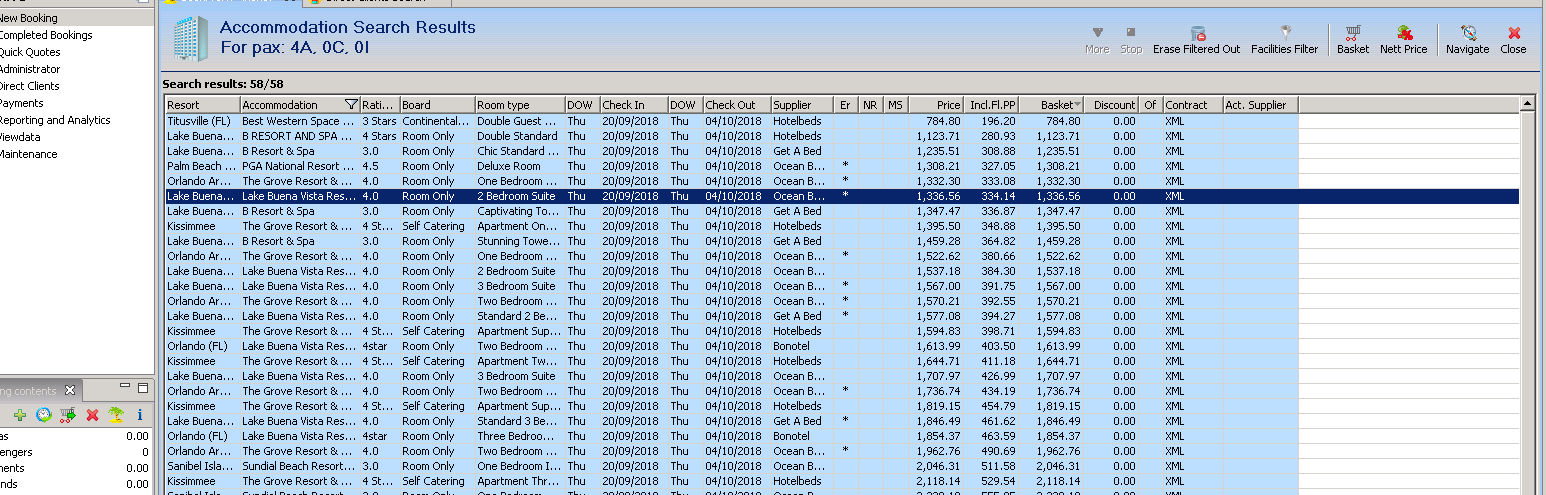Open Viewdata in the sidebar

pyautogui.click(x=22, y=137)
